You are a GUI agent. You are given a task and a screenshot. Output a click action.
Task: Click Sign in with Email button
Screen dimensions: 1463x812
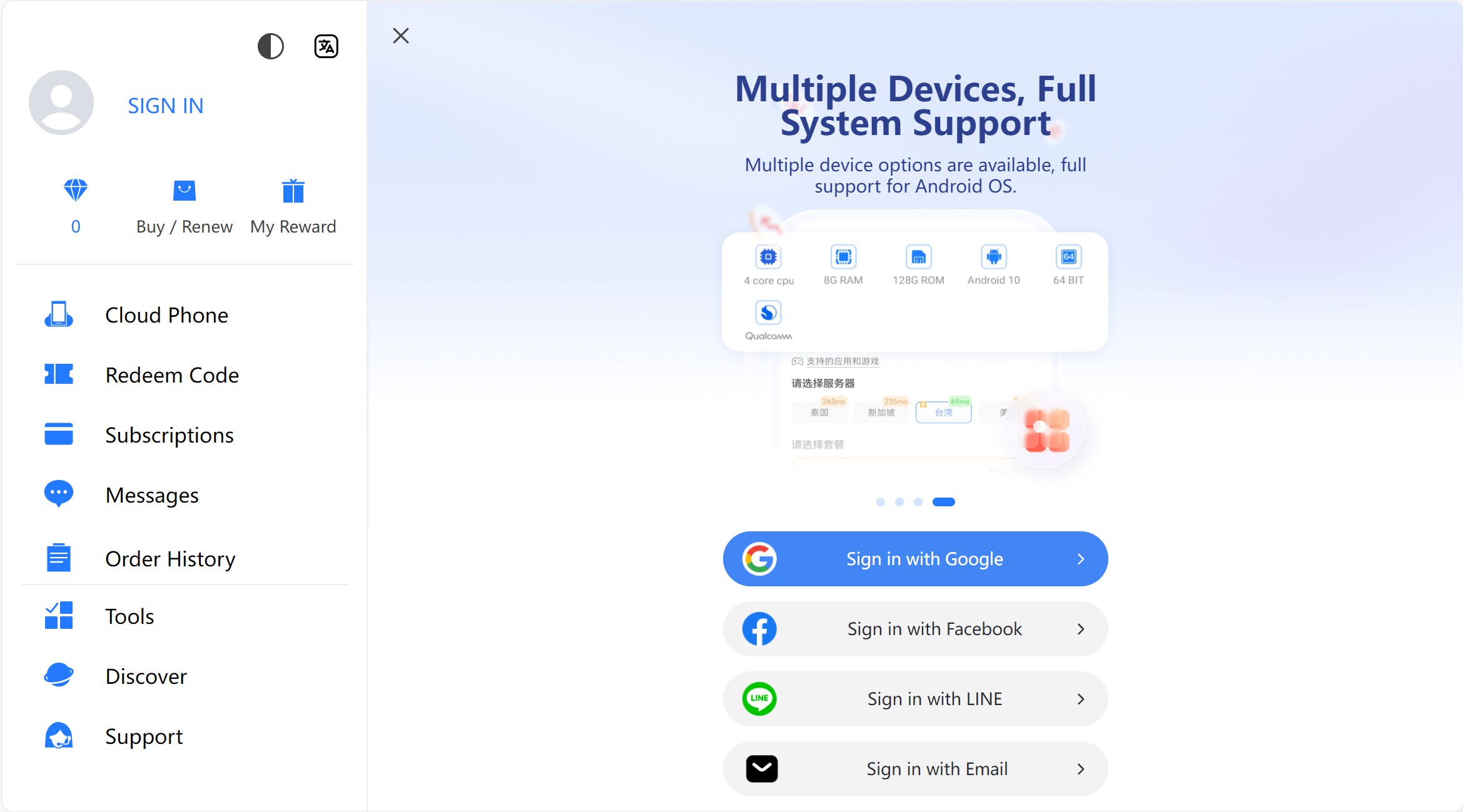coord(914,768)
